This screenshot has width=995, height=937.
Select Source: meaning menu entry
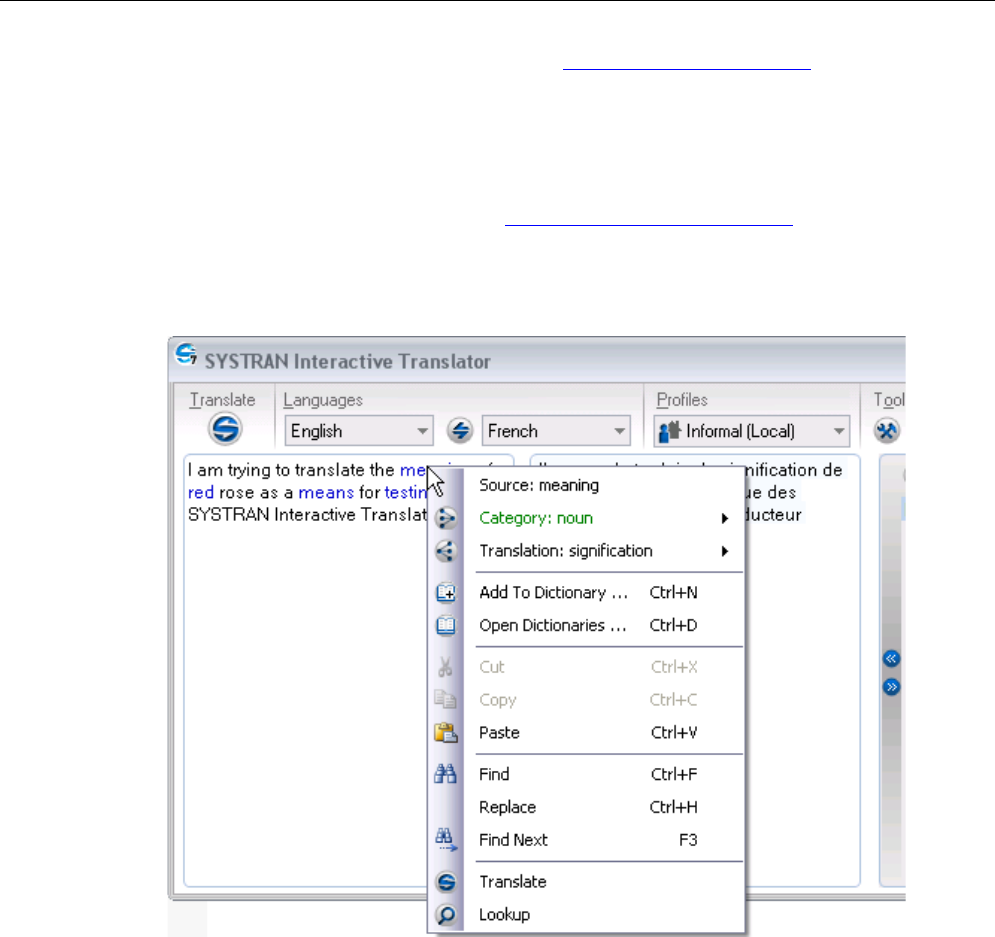[x=585, y=485]
